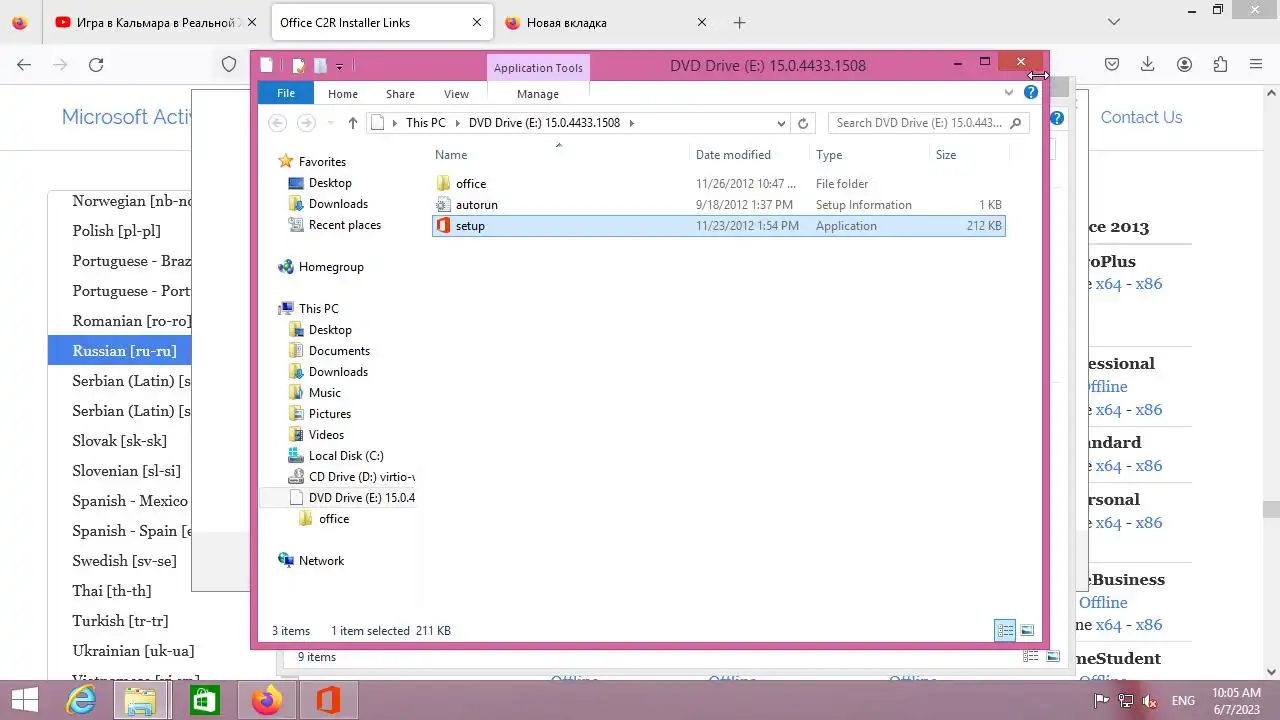Select the autorun setup information file
The width and height of the screenshot is (1280, 720).
pos(718,205)
